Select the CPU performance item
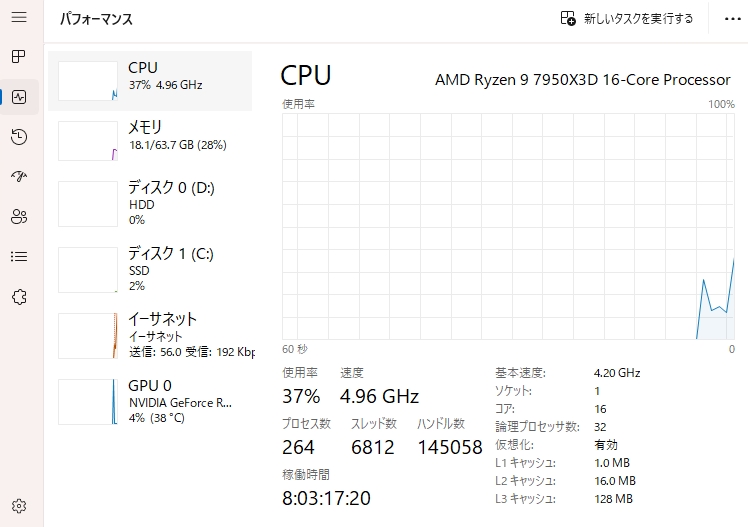 pos(150,80)
